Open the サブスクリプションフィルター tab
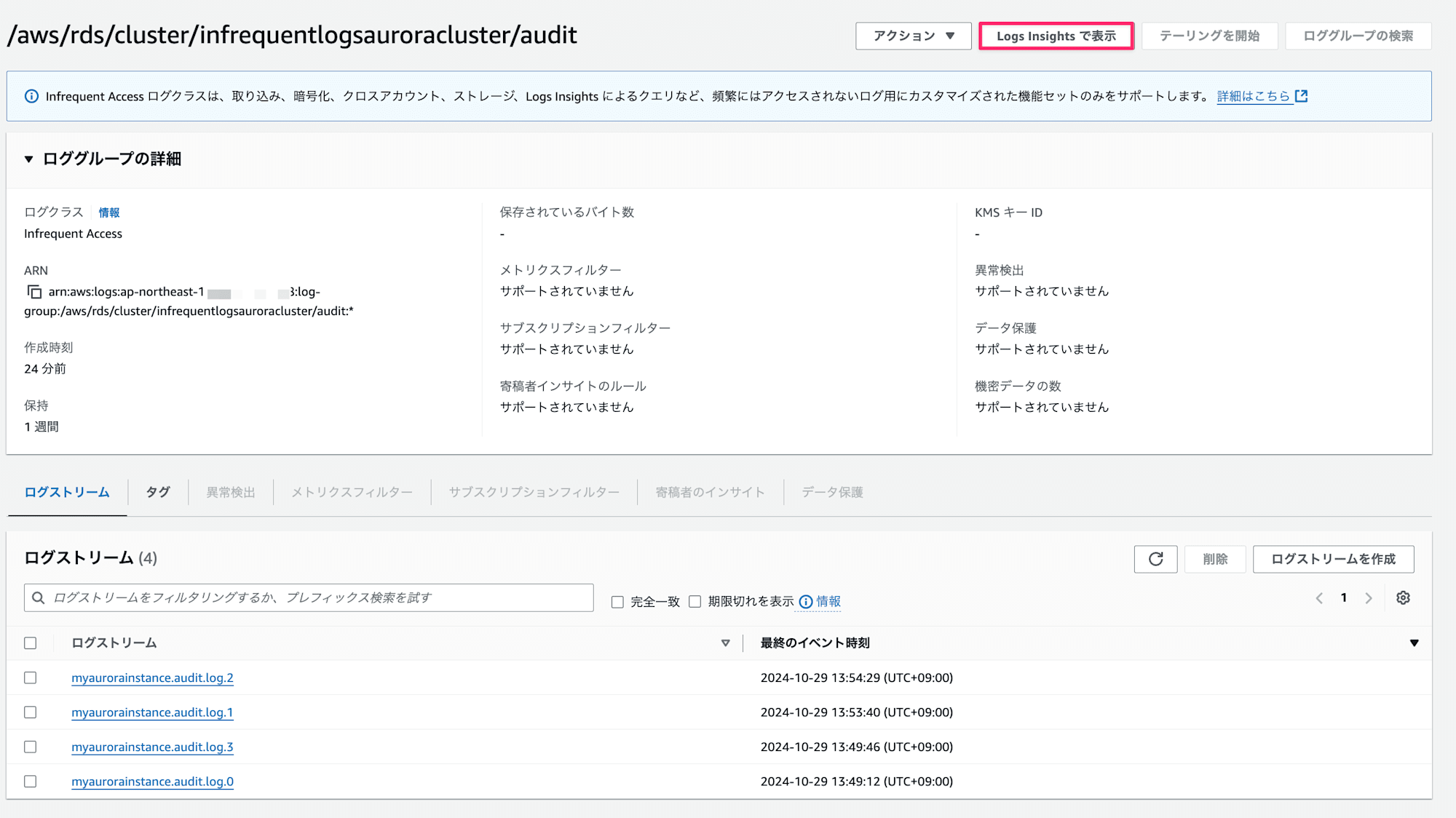The width and height of the screenshot is (1456, 818). (534, 492)
